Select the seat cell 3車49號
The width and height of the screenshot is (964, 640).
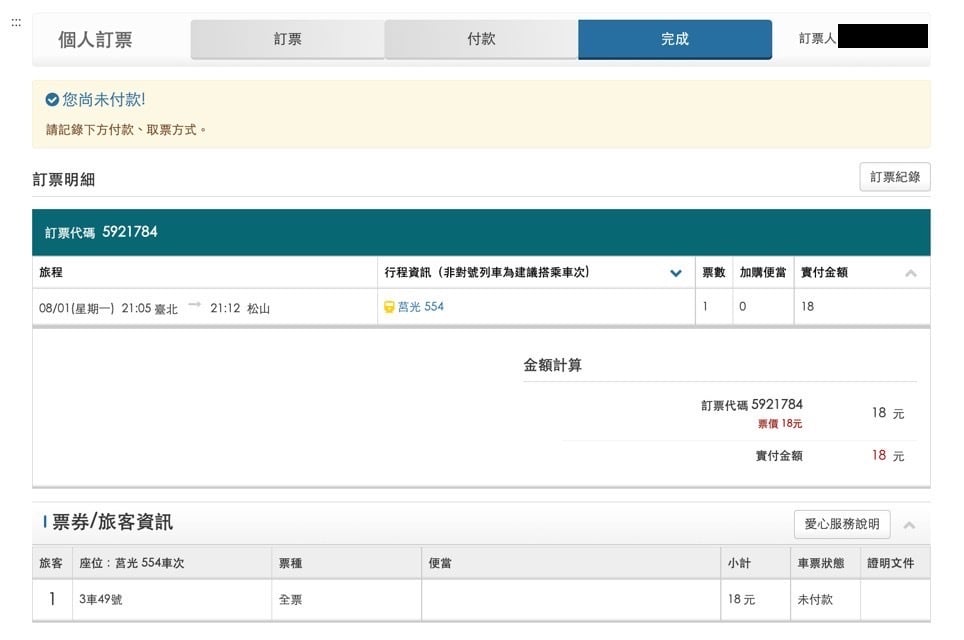click(100, 600)
